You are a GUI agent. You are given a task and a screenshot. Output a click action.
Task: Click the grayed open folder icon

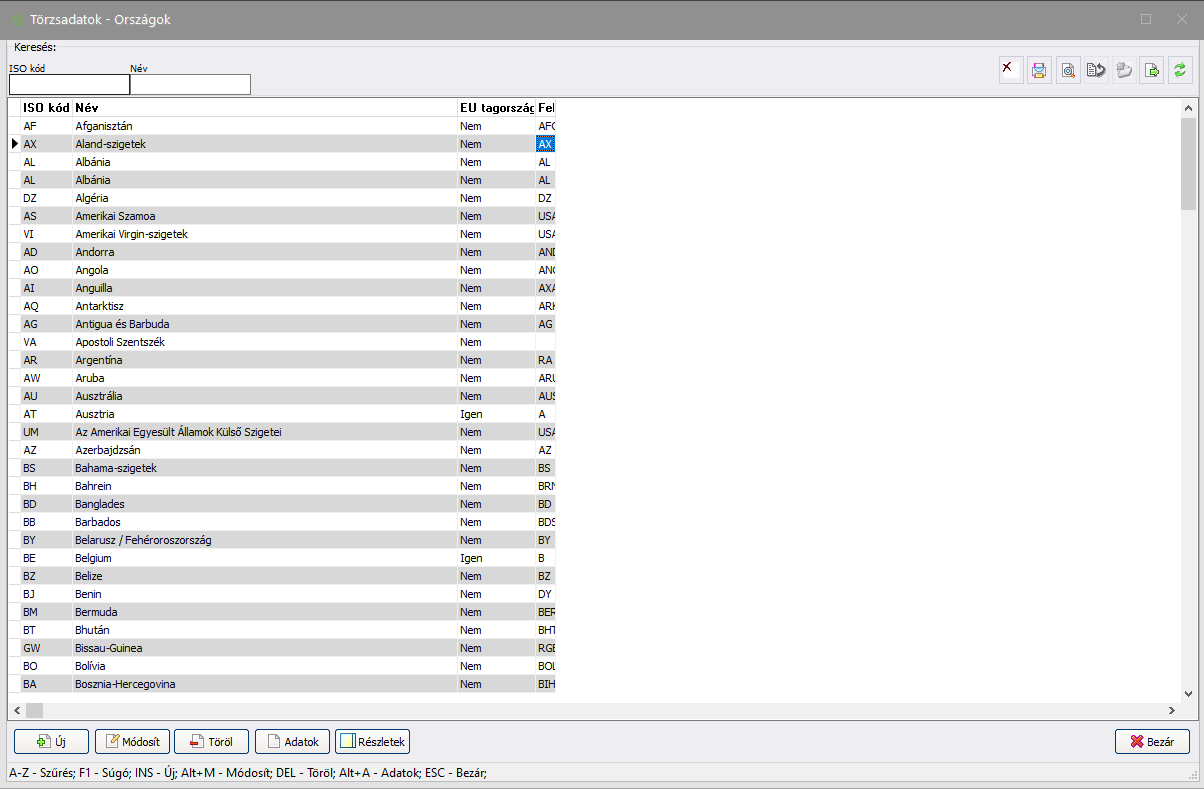point(1124,70)
